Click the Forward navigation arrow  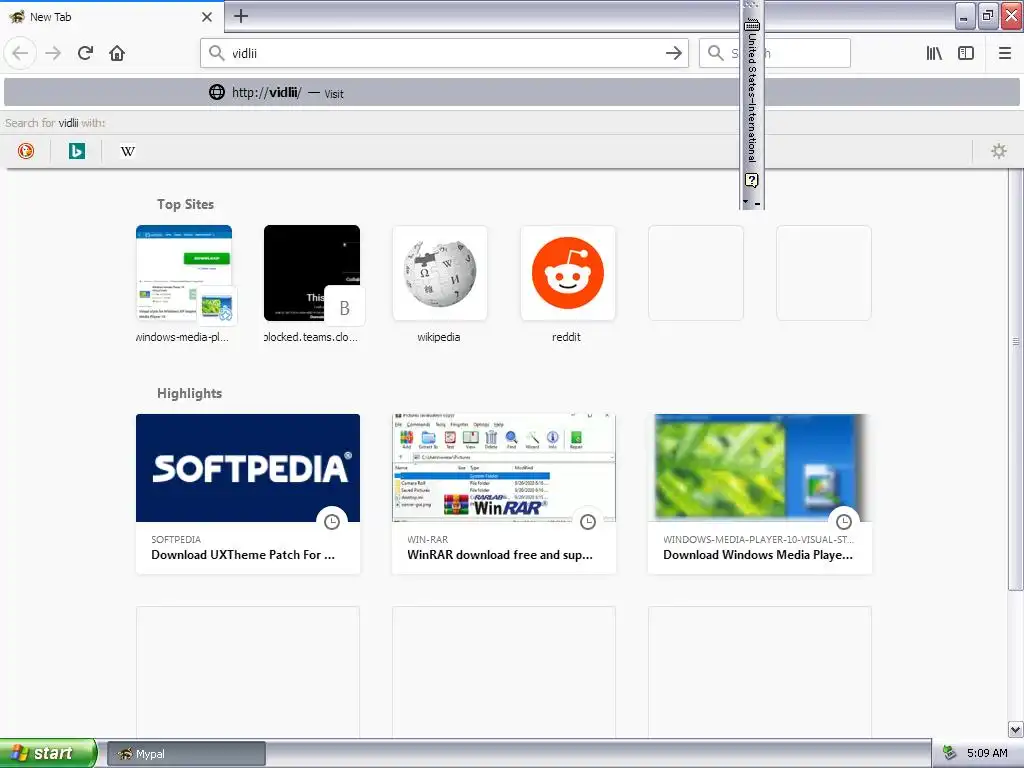(53, 53)
